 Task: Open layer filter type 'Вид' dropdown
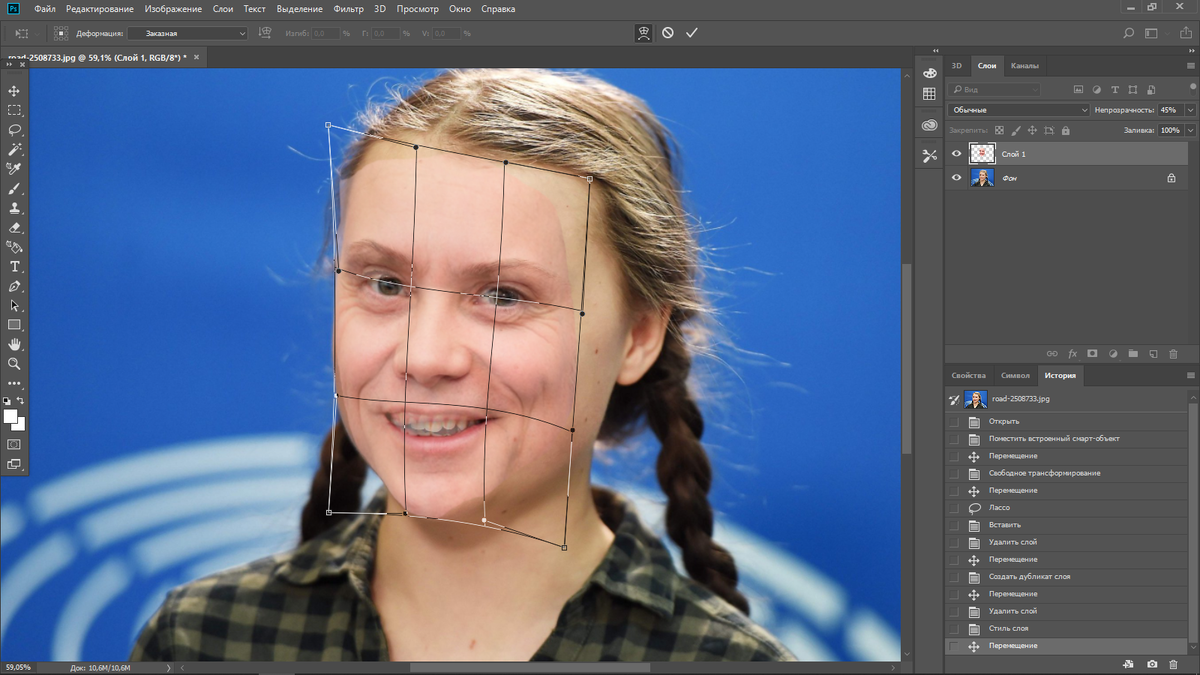point(994,90)
